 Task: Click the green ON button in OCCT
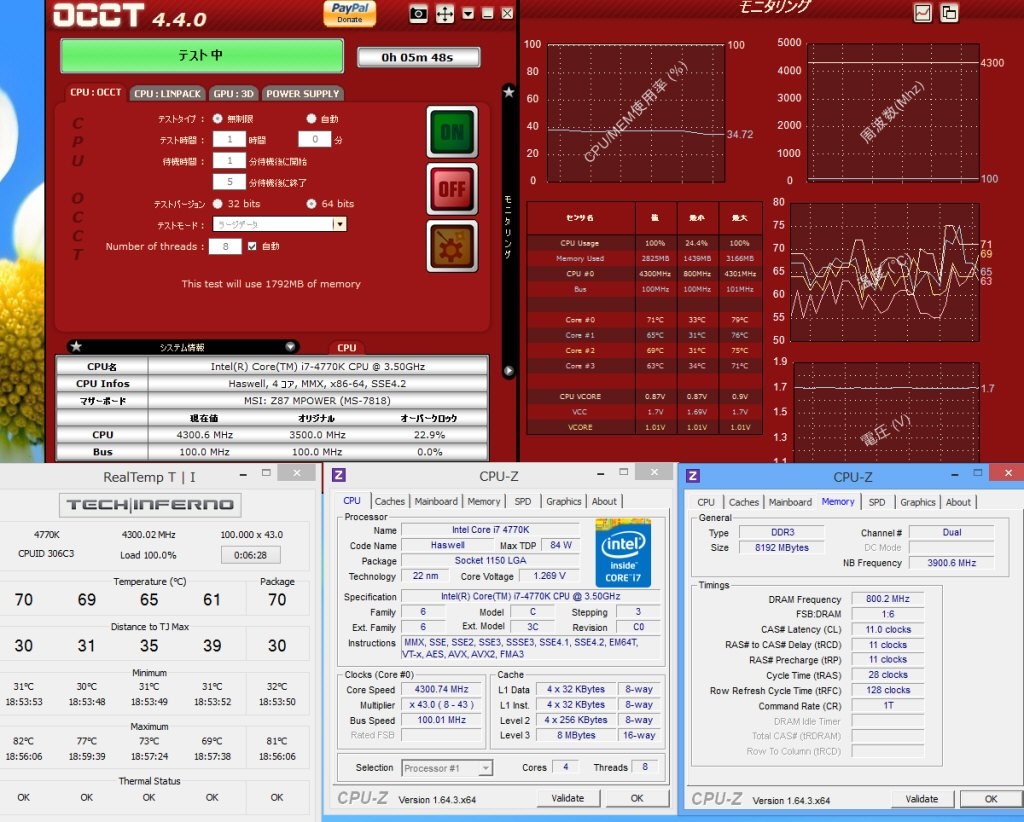click(452, 132)
